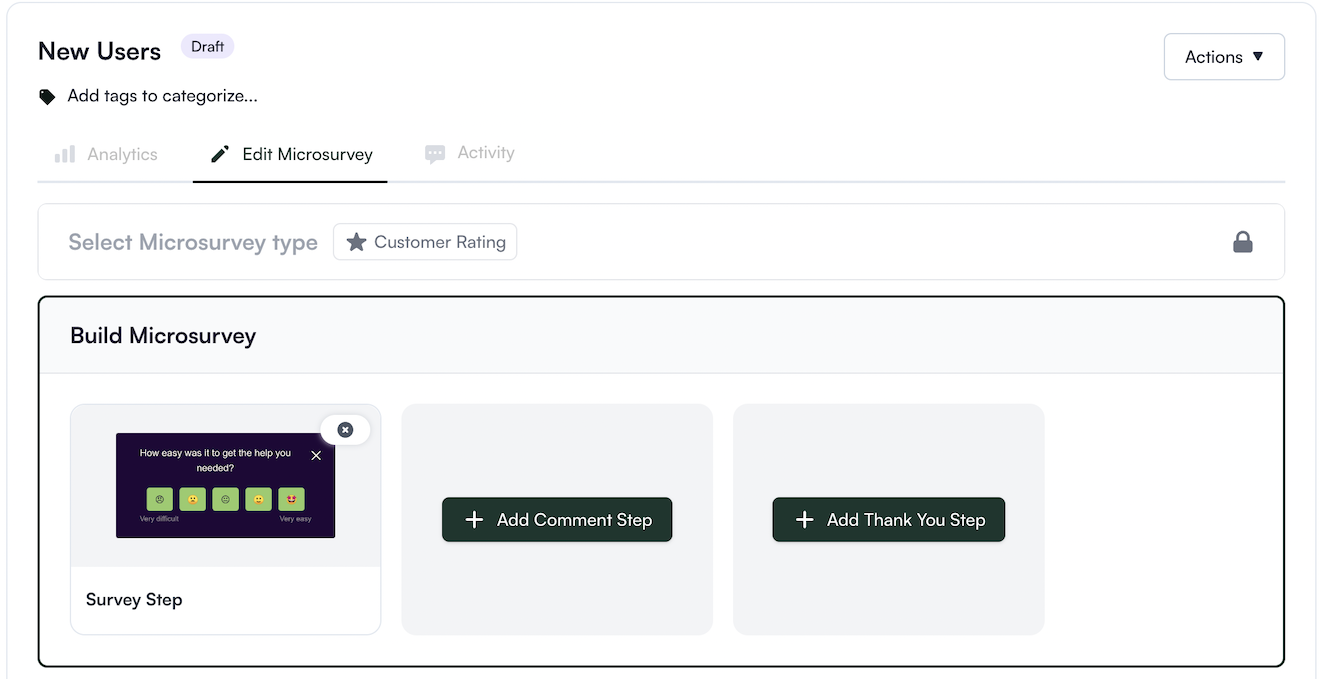Click the Draft status badge
This screenshot has height=679, width=1324.
tap(207, 46)
